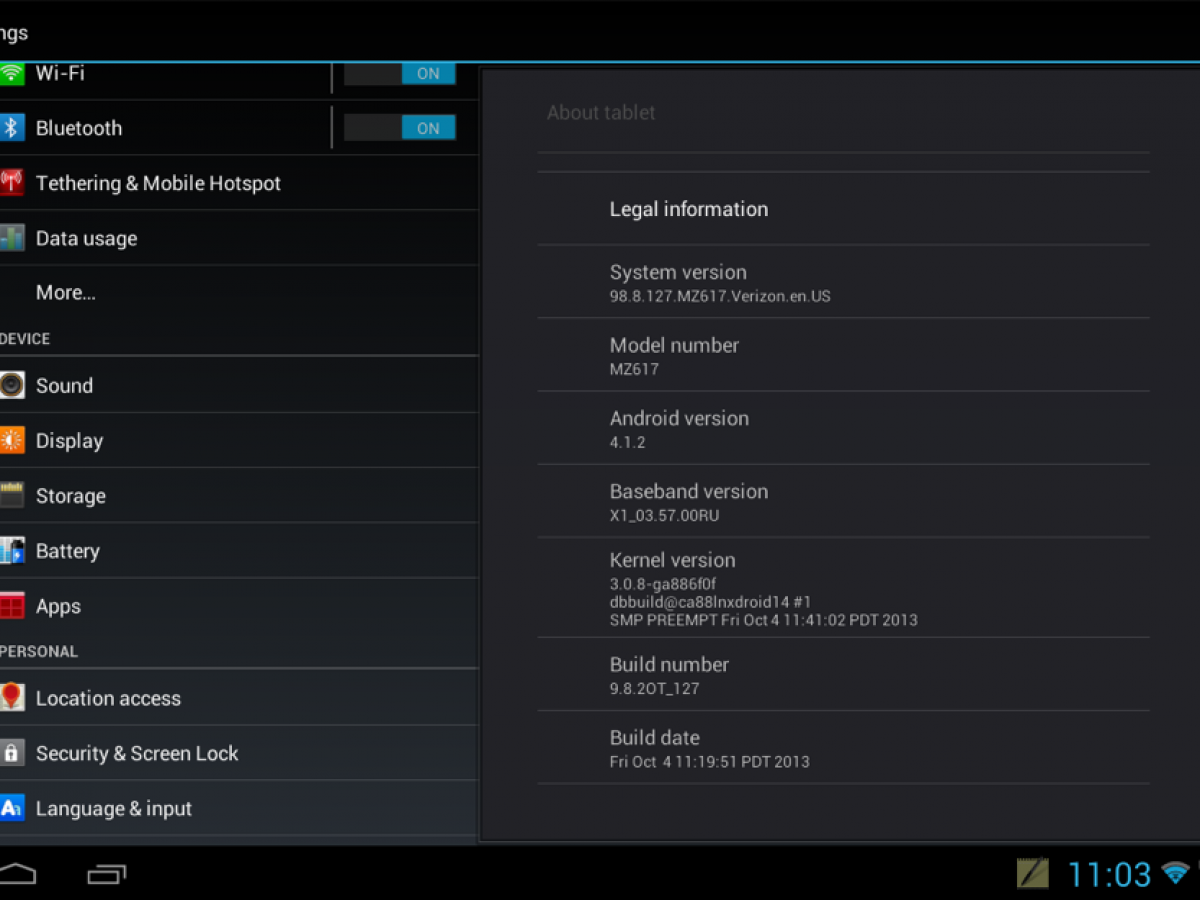Expand the More... network settings
Viewport: 1200px width, 900px height.
click(66, 293)
